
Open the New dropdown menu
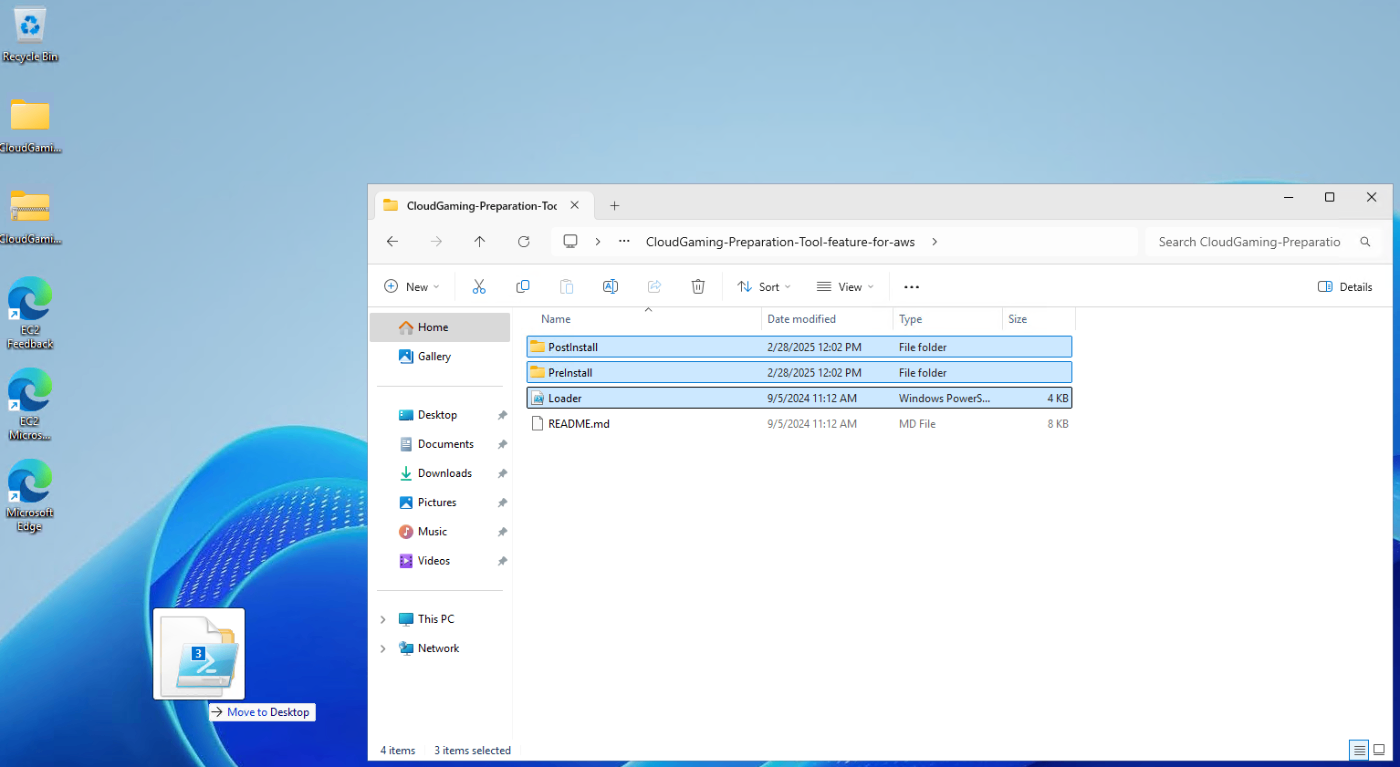pos(411,287)
